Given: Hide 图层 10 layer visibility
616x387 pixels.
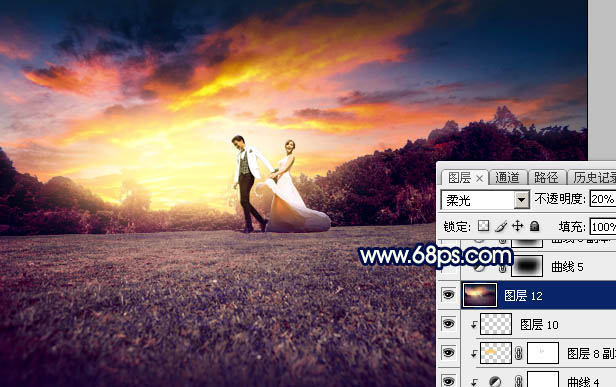Looking at the screenshot, I should pos(449,324).
